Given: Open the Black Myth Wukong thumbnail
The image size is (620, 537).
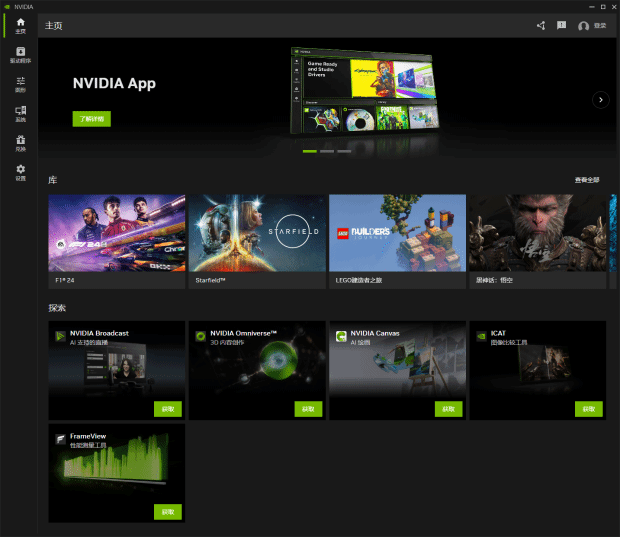Looking at the screenshot, I should click(x=538, y=233).
